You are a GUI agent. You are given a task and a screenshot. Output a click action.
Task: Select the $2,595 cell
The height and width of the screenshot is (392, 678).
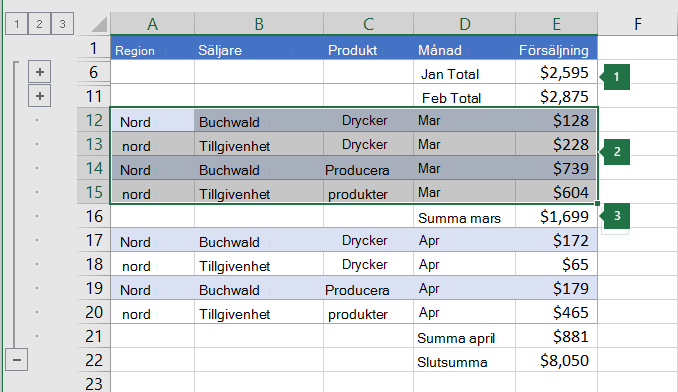coord(556,72)
